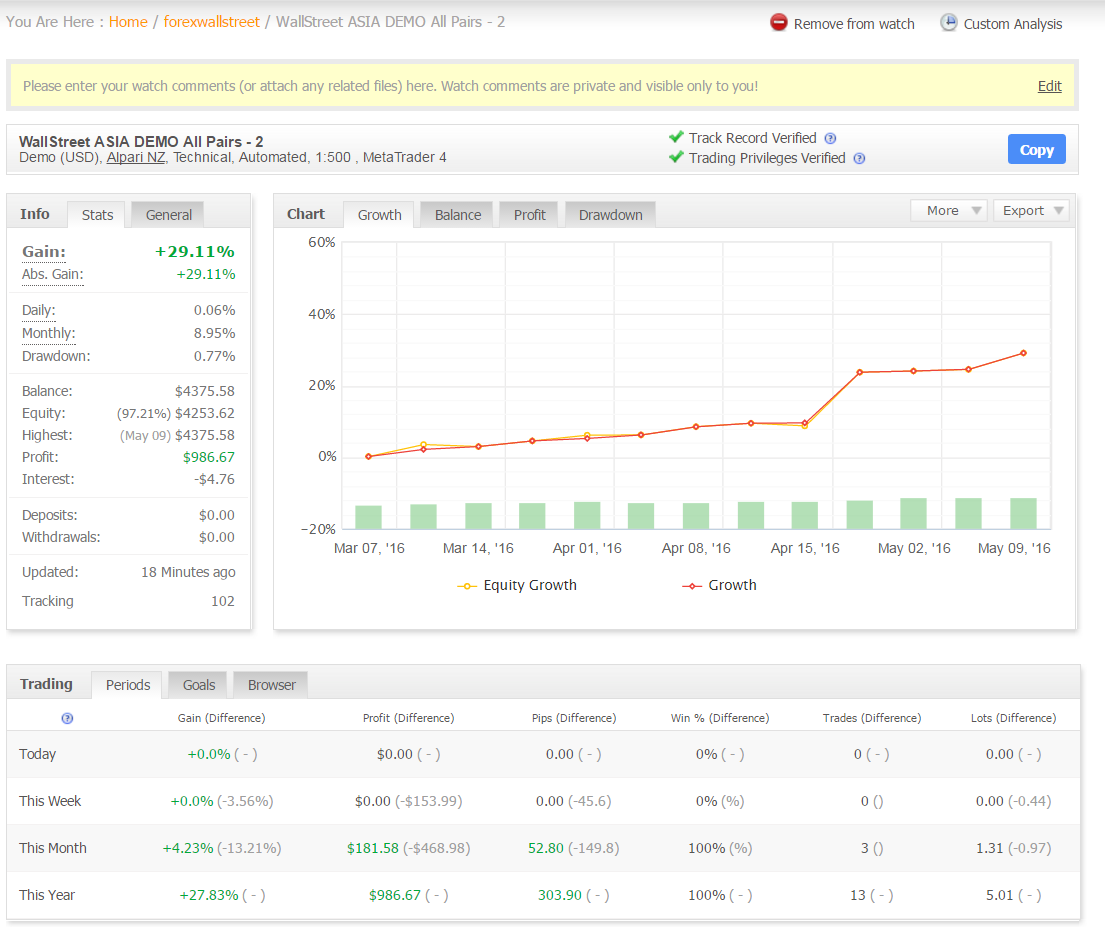Click the Balance value $4375.58
Image resolution: width=1105 pixels, height=927 pixels.
click(x=204, y=391)
